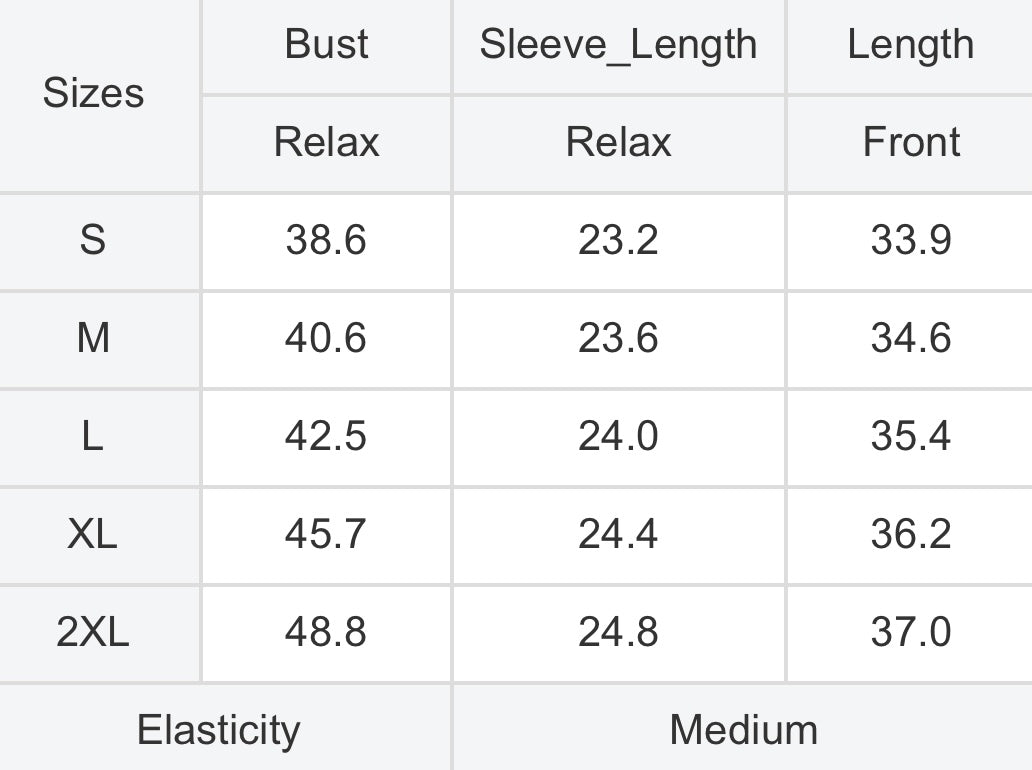Viewport: 1032px width, 770px height.
Task: Select the S size row label
Action: [93, 240]
